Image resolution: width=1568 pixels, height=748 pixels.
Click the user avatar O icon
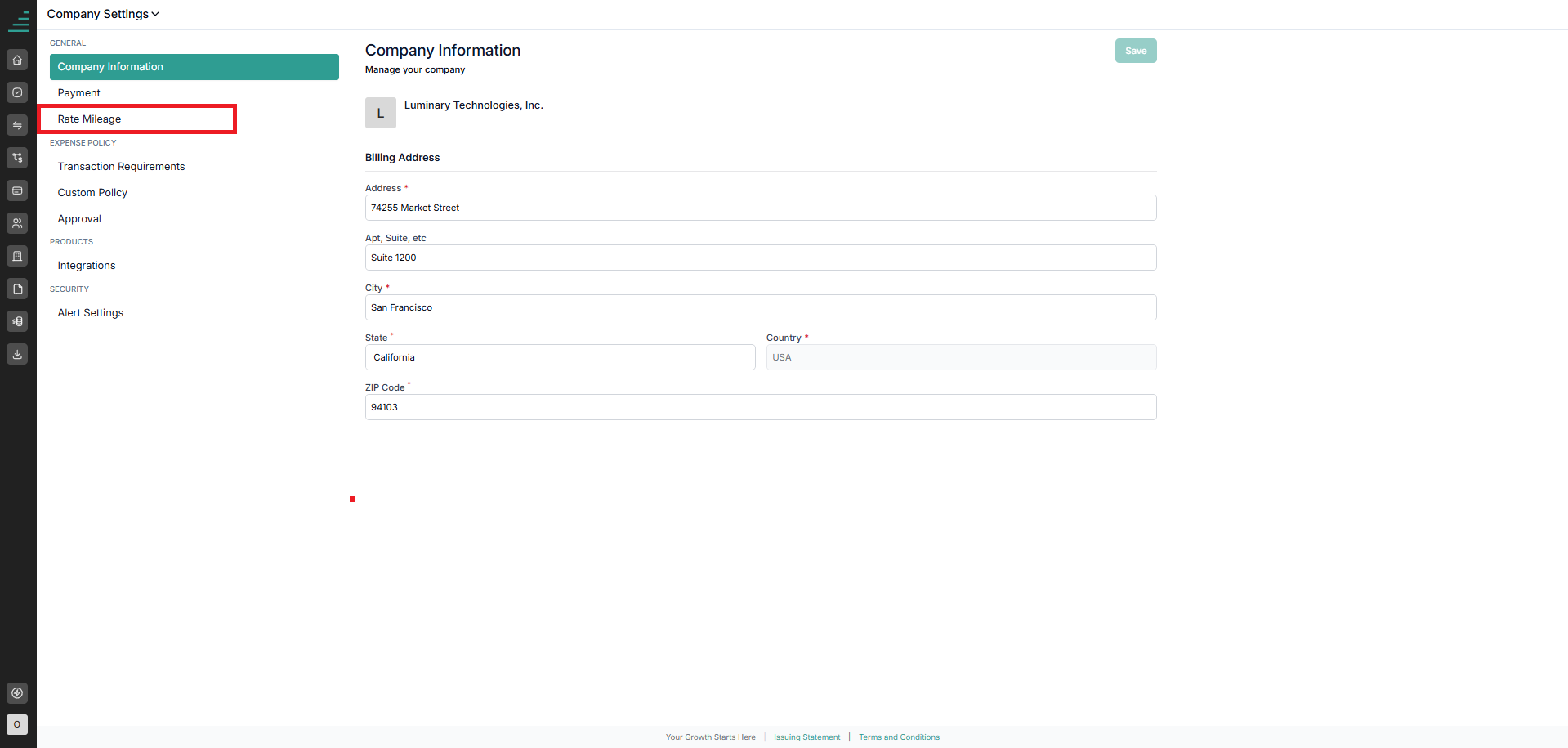point(17,724)
